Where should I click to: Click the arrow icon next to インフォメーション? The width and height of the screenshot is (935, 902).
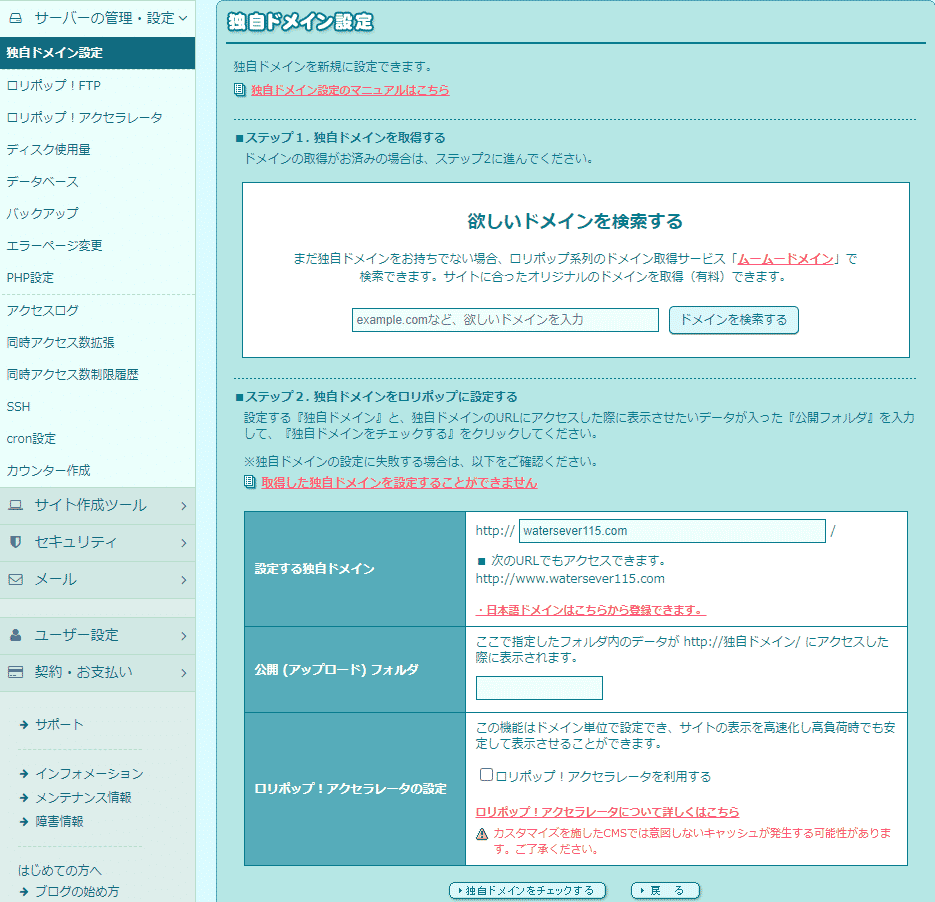click(24, 774)
